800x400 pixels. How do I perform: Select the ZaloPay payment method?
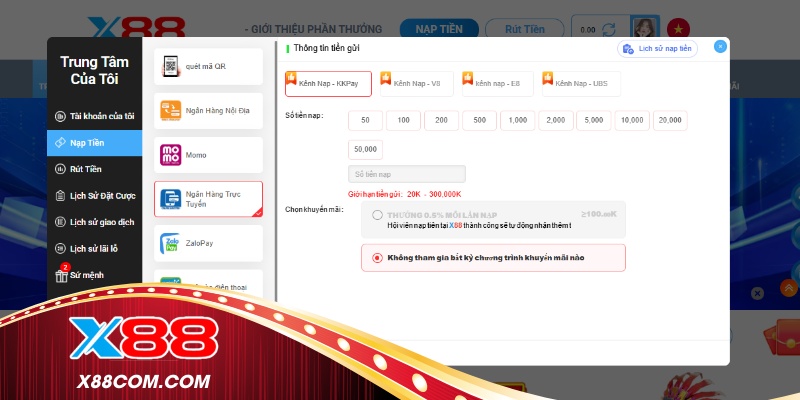point(208,243)
